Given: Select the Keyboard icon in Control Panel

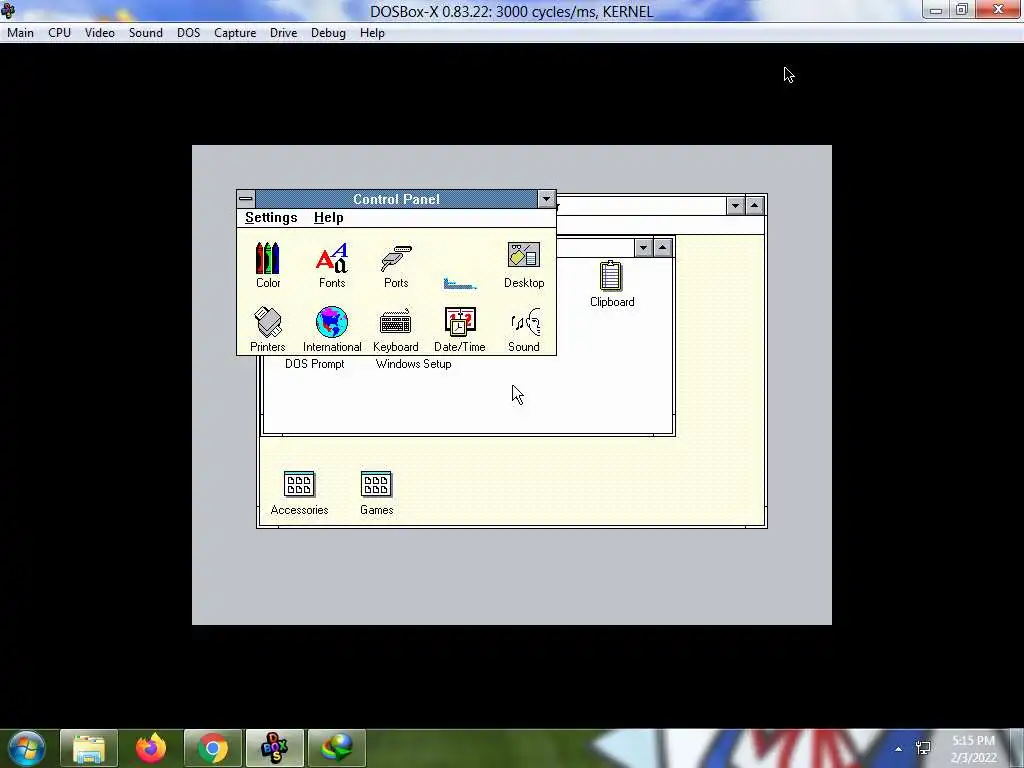Looking at the screenshot, I should pos(396,328).
